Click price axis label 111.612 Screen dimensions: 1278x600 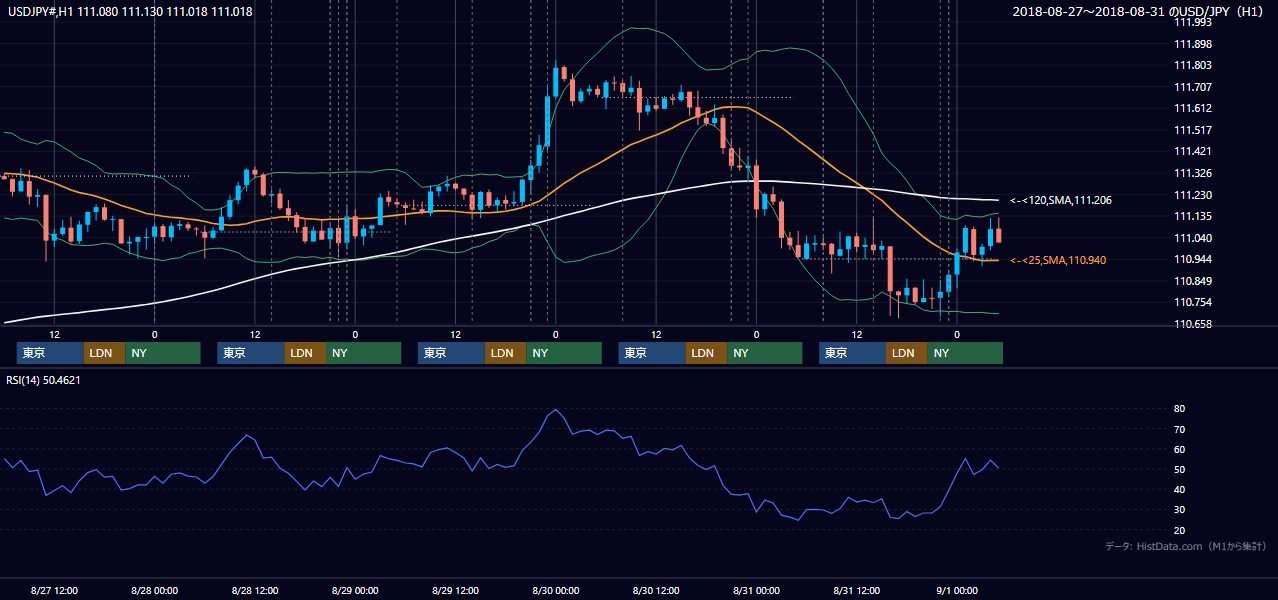tap(1193, 108)
